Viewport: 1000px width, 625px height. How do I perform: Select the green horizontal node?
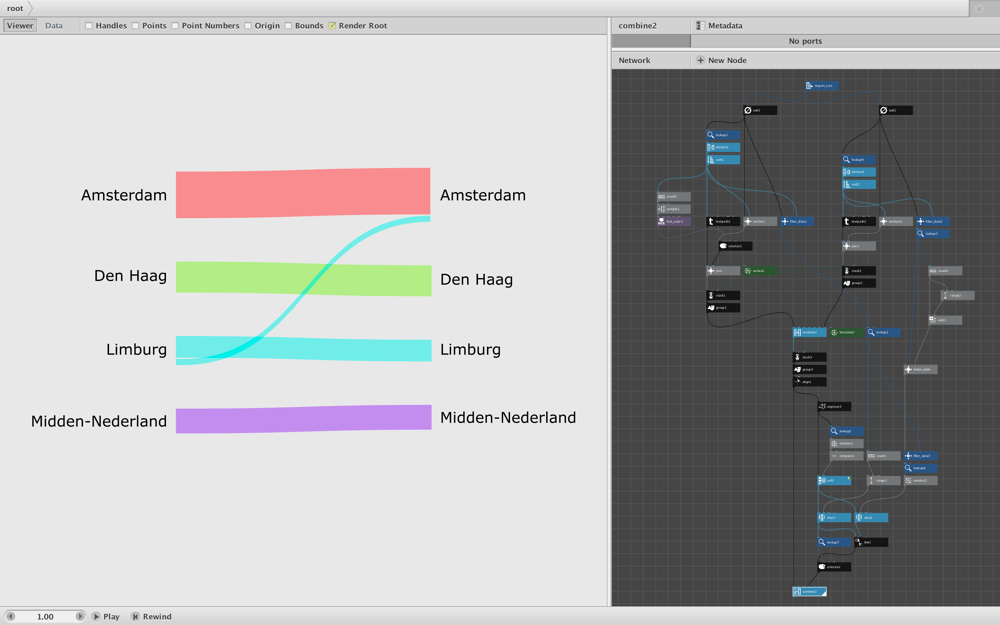click(x=846, y=332)
